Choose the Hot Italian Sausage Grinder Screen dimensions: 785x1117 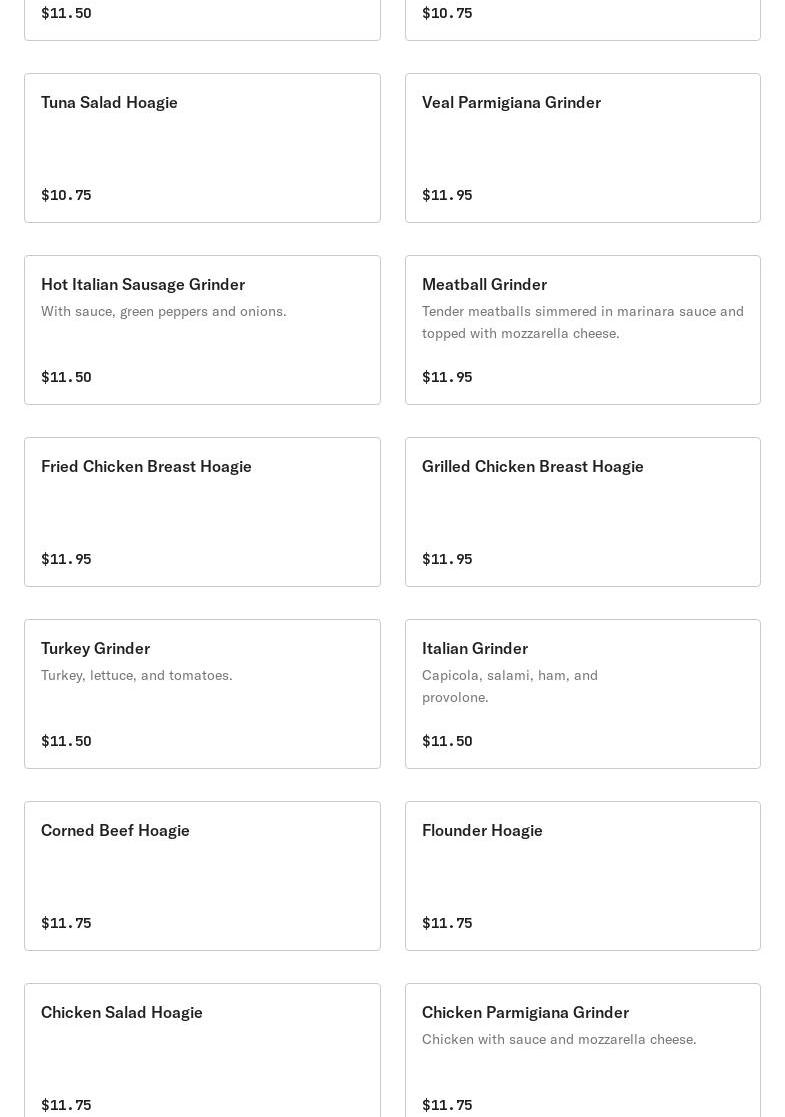[x=202, y=330]
